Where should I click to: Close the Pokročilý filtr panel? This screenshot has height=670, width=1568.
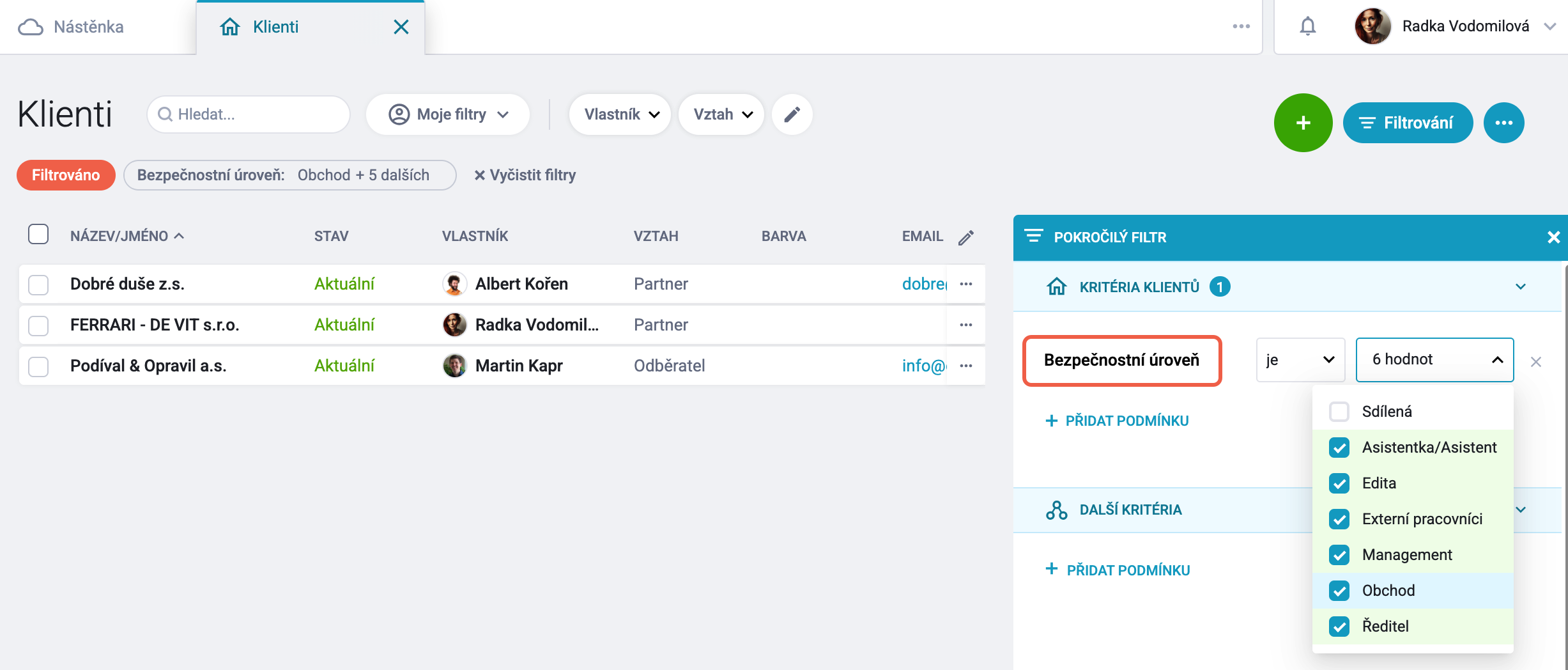[1553, 237]
